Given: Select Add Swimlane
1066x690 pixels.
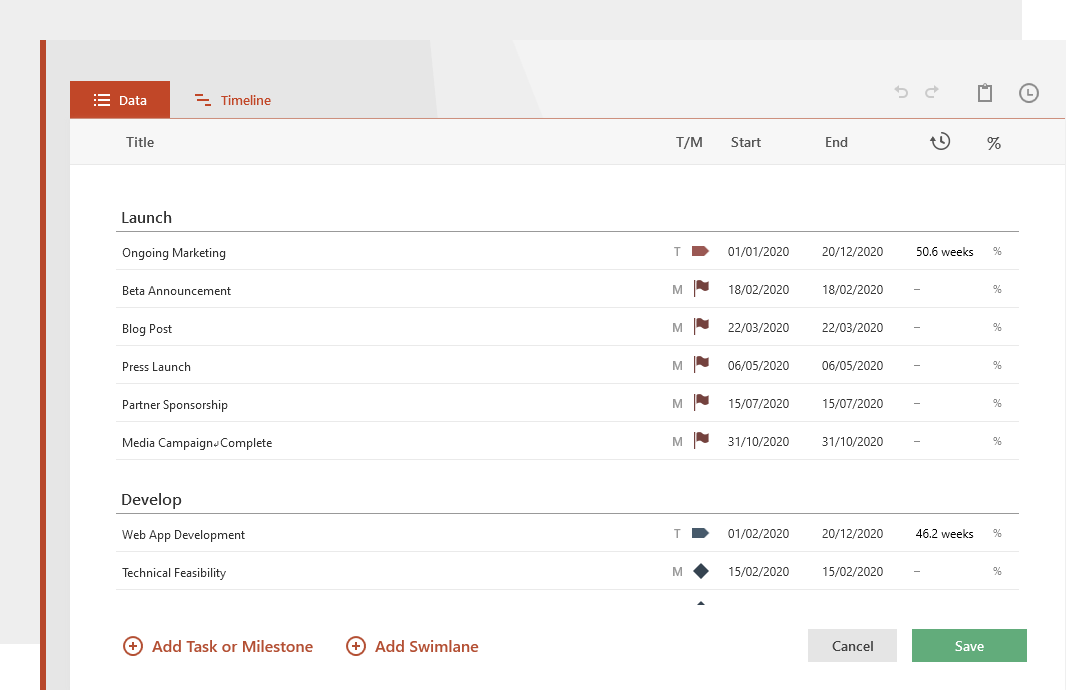Looking at the screenshot, I should (411, 646).
